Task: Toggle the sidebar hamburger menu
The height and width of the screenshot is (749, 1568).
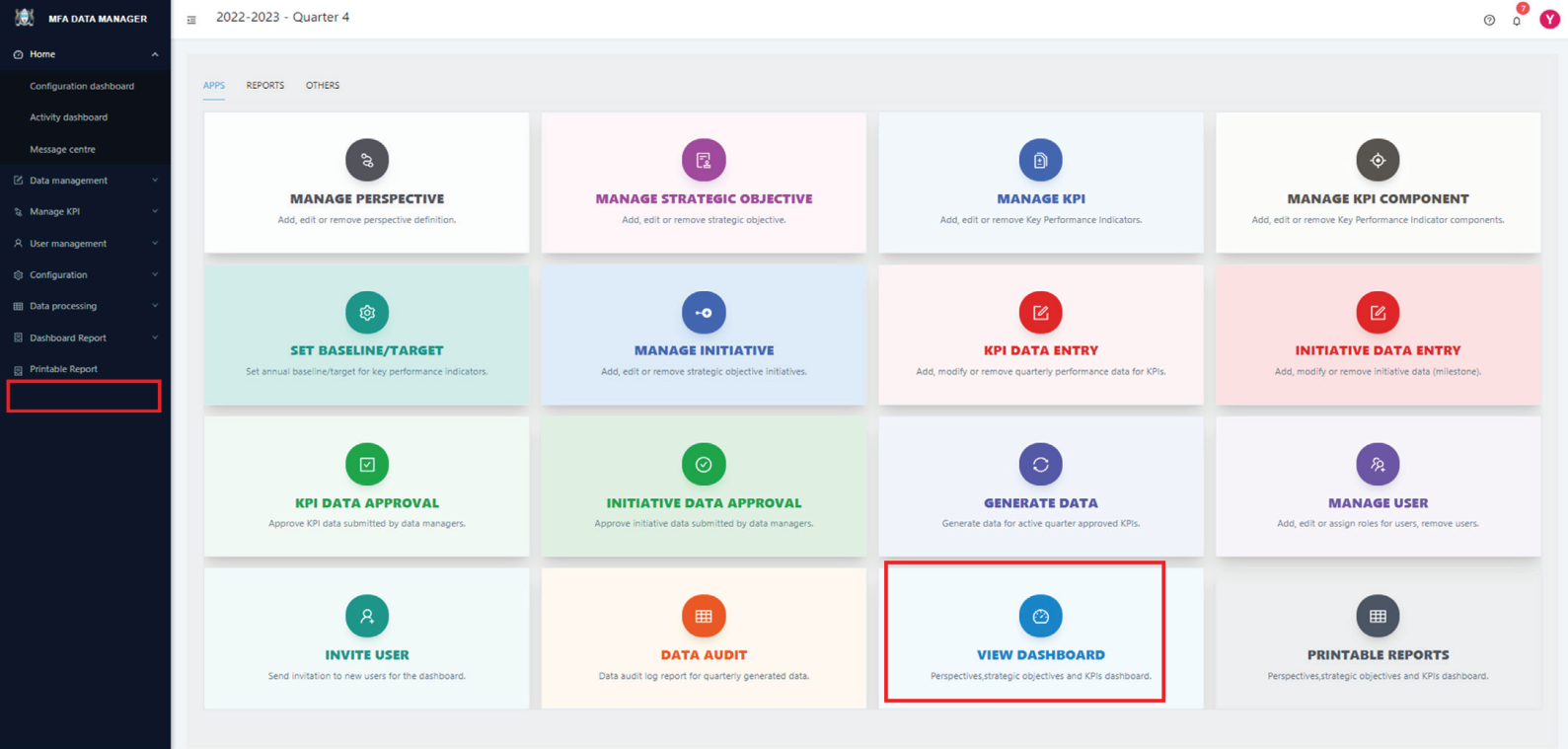Action: [x=191, y=20]
